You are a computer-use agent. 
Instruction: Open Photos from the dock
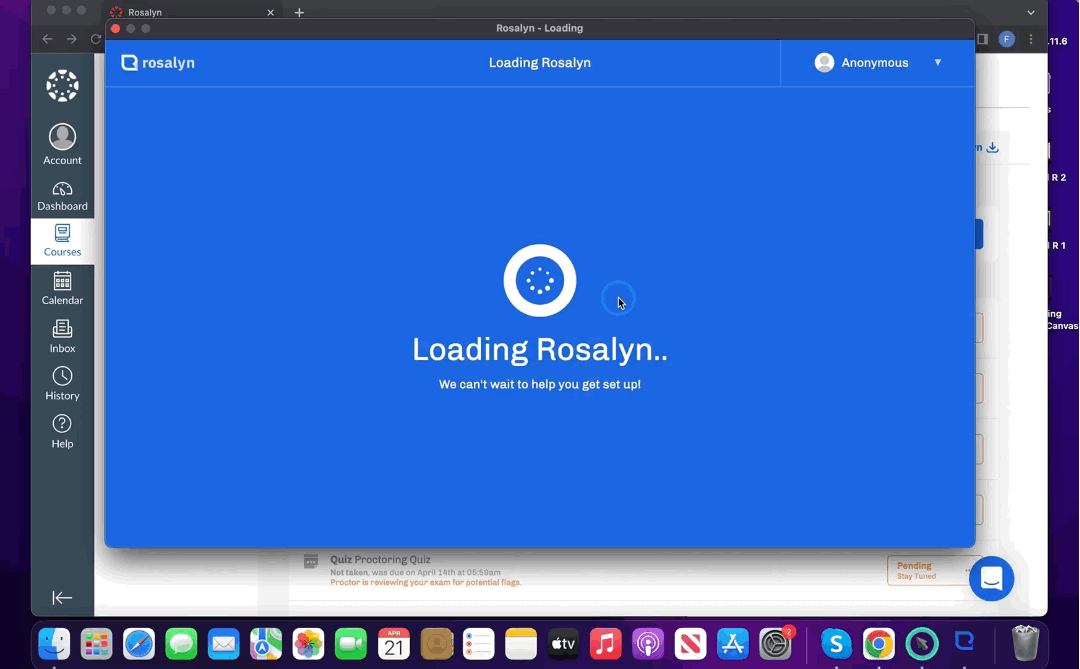(x=309, y=644)
